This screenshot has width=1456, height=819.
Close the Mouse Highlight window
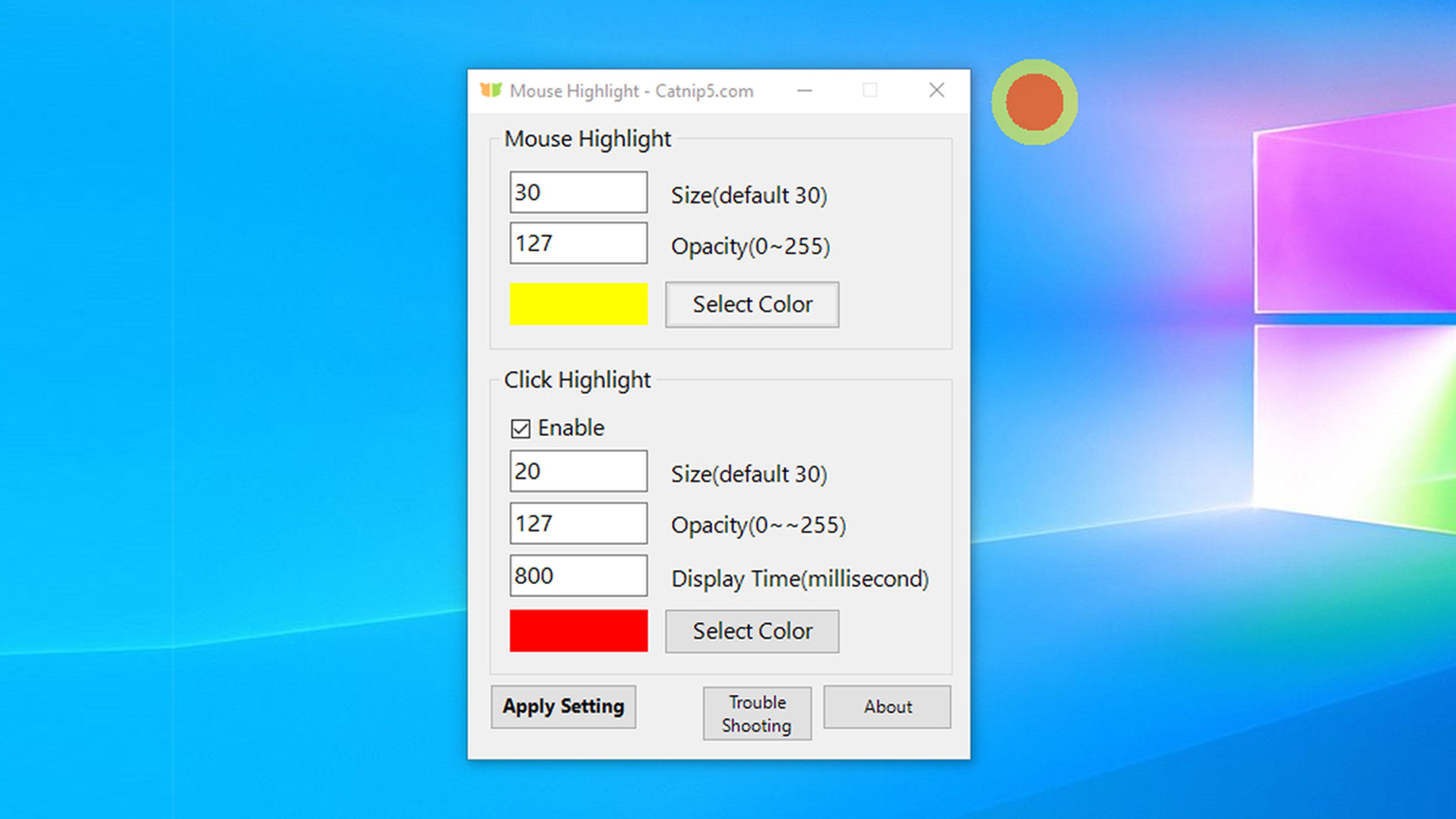click(937, 91)
